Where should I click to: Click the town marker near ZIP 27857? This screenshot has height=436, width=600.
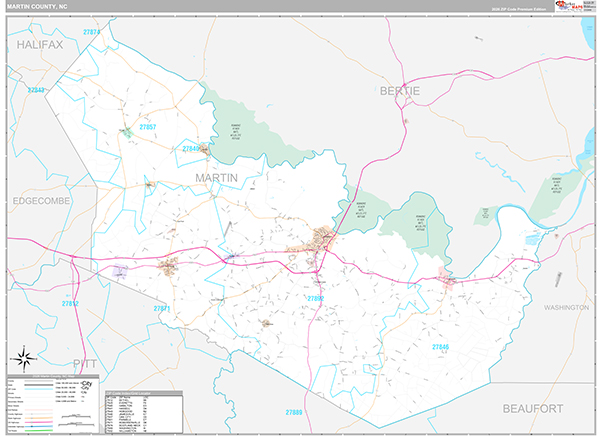click(127, 131)
